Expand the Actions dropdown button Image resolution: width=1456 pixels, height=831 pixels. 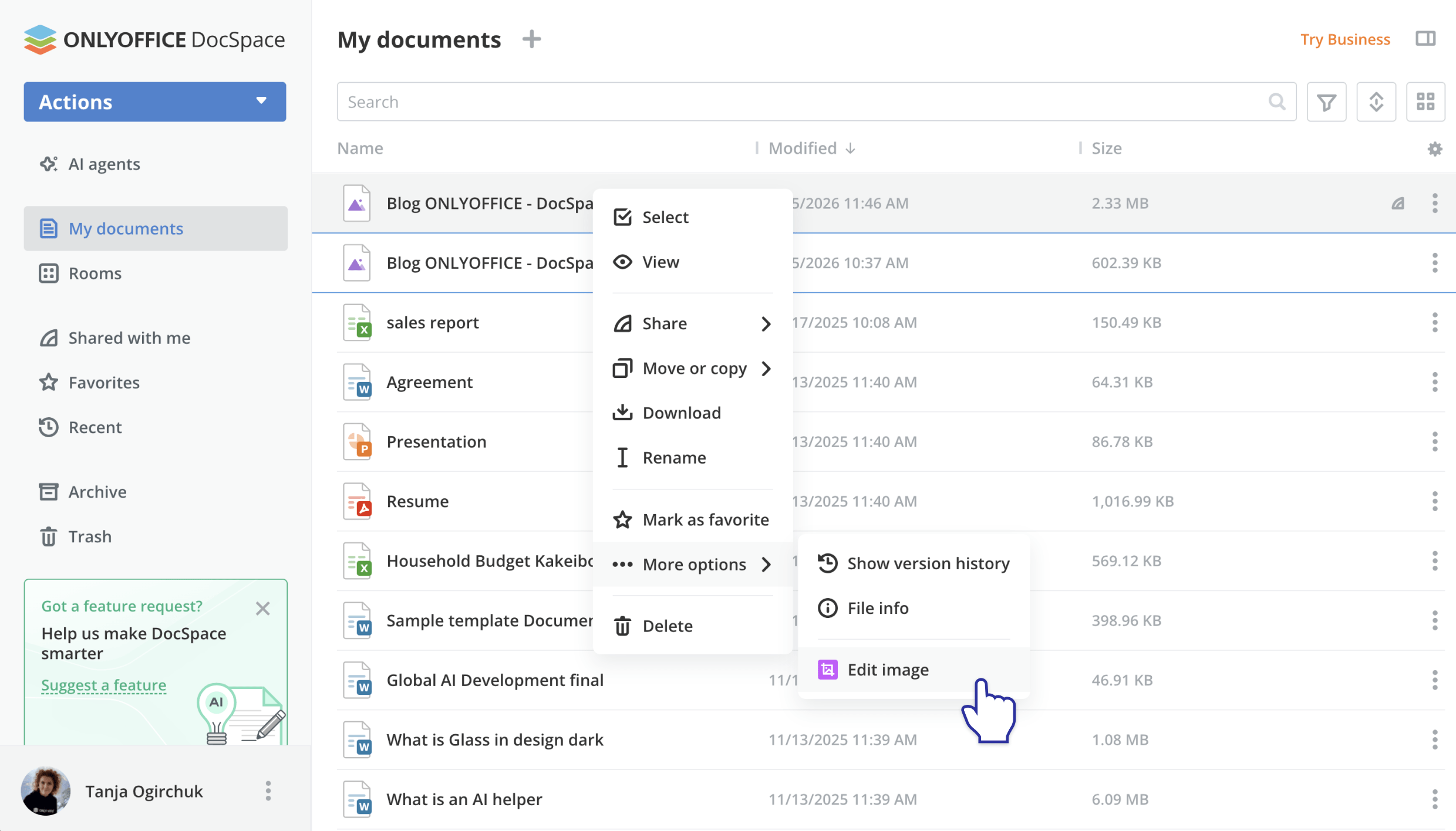155,102
